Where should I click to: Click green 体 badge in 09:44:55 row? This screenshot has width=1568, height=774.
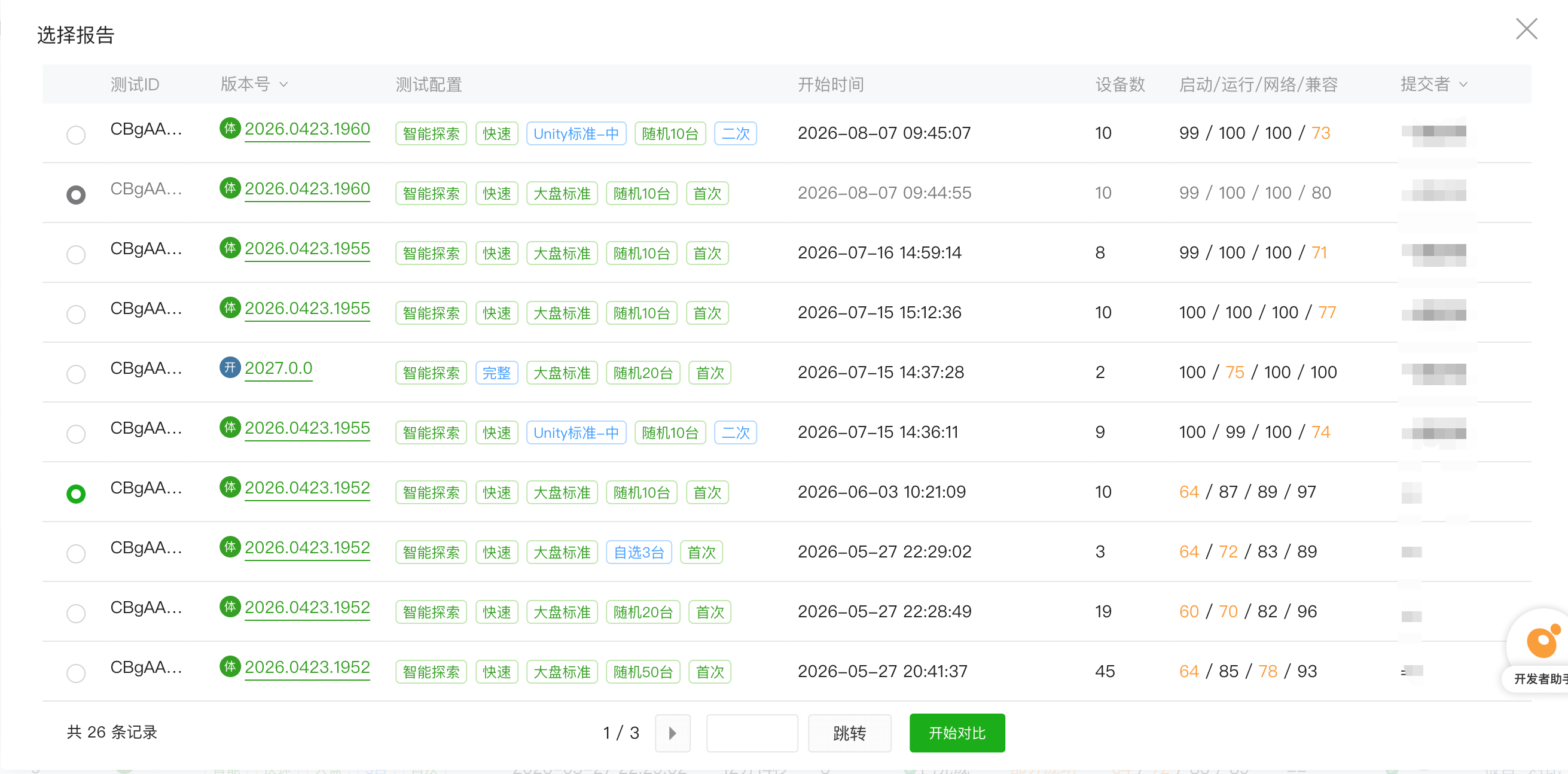click(x=230, y=188)
